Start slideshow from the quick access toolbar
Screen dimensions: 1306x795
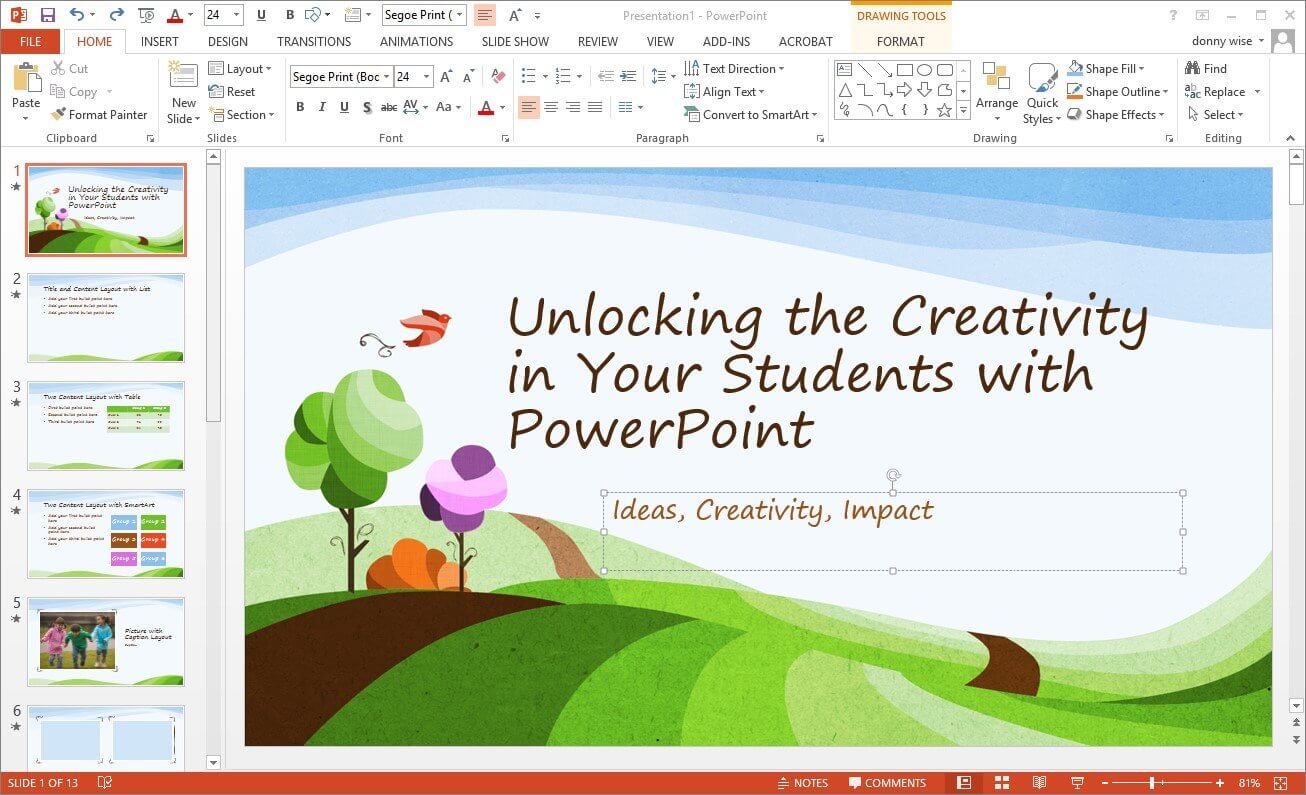(x=146, y=15)
